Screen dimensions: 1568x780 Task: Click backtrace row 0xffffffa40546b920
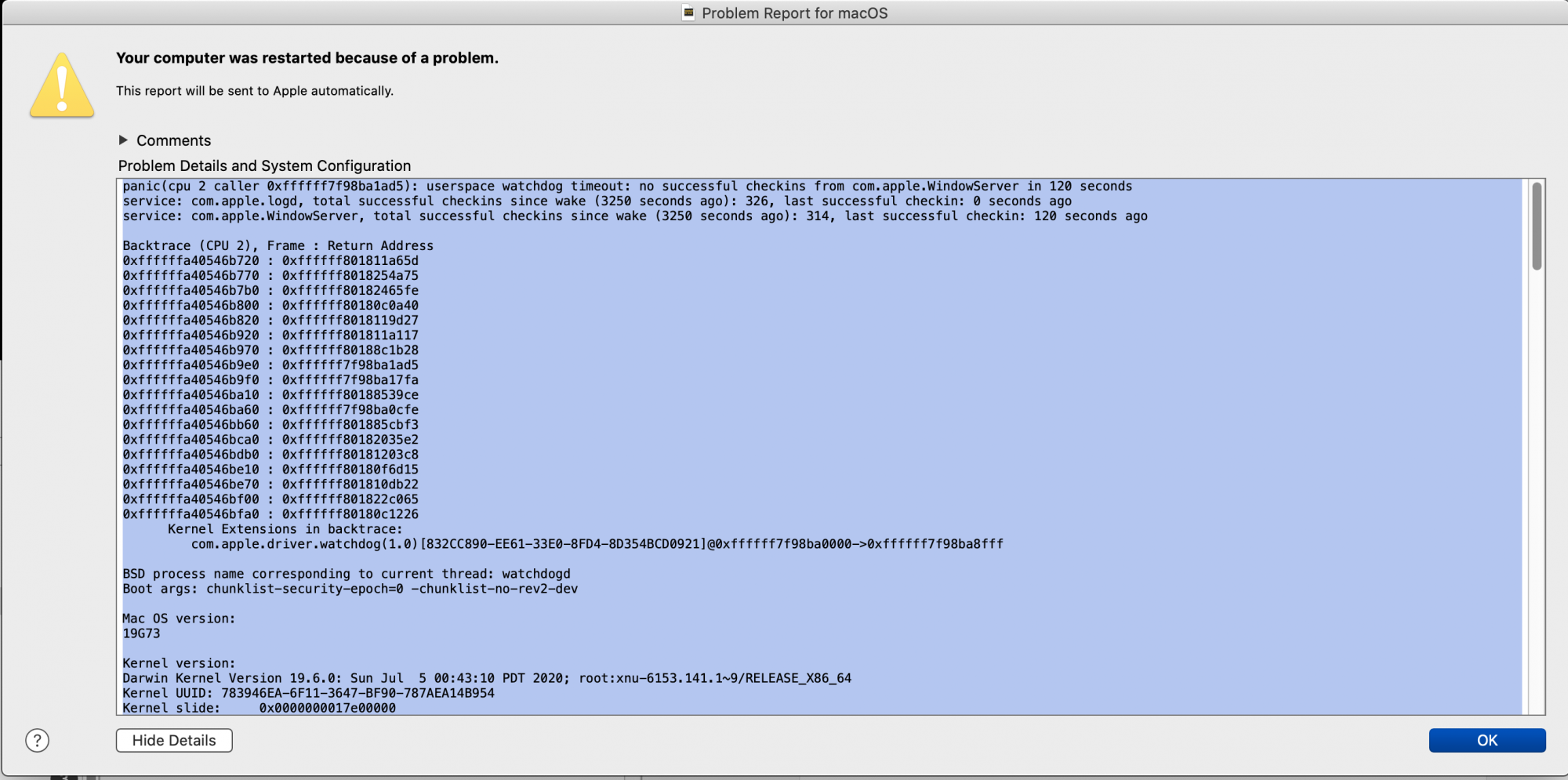click(x=270, y=336)
